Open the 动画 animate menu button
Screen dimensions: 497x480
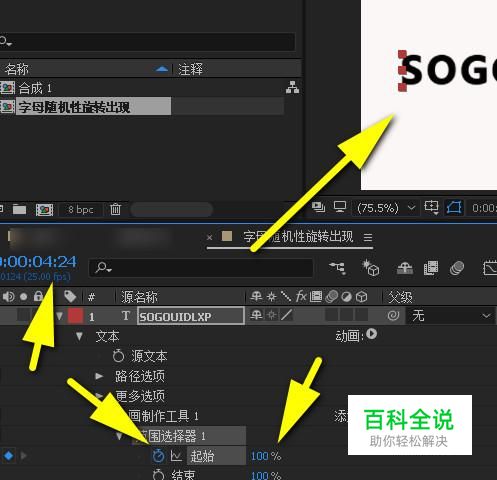[371, 334]
